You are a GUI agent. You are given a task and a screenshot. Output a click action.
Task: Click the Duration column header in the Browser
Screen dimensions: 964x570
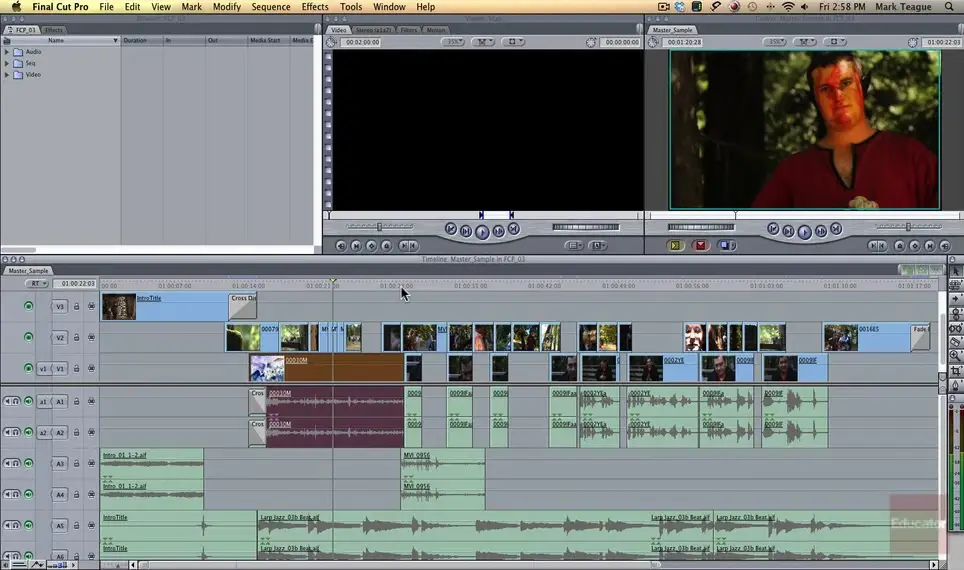(141, 40)
